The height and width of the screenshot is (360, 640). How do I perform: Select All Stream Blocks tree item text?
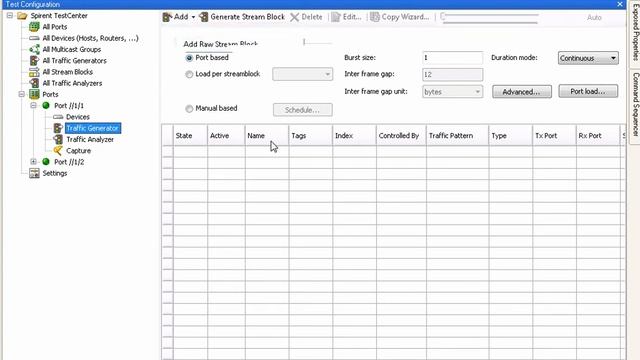point(68,72)
